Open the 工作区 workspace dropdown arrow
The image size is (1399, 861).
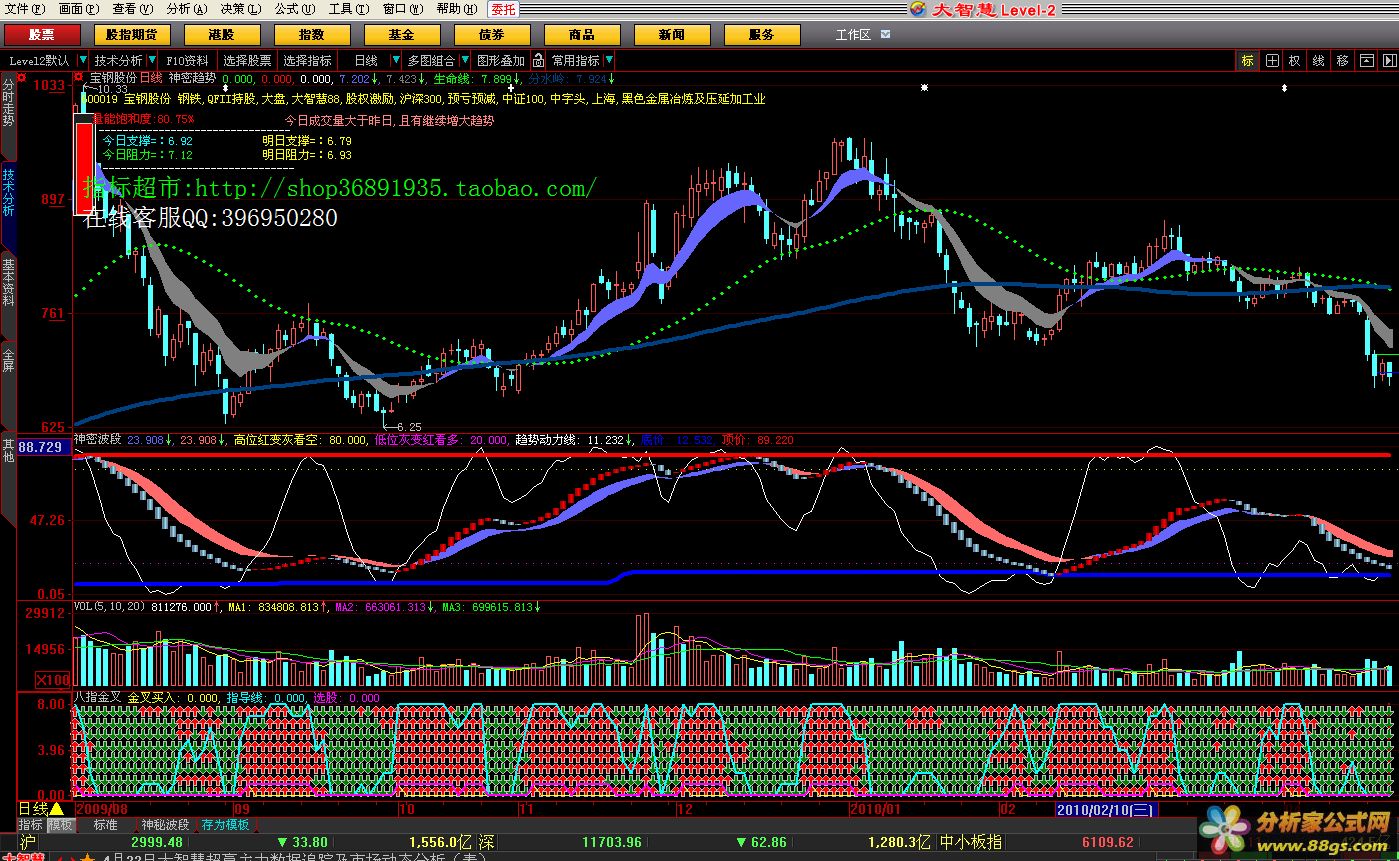click(x=885, y=35)
